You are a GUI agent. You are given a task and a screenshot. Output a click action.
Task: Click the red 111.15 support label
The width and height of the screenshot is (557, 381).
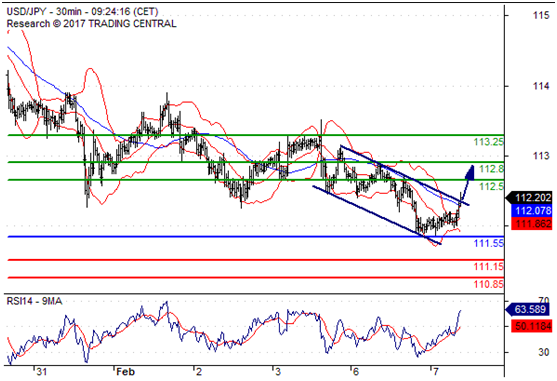[489, 266]
